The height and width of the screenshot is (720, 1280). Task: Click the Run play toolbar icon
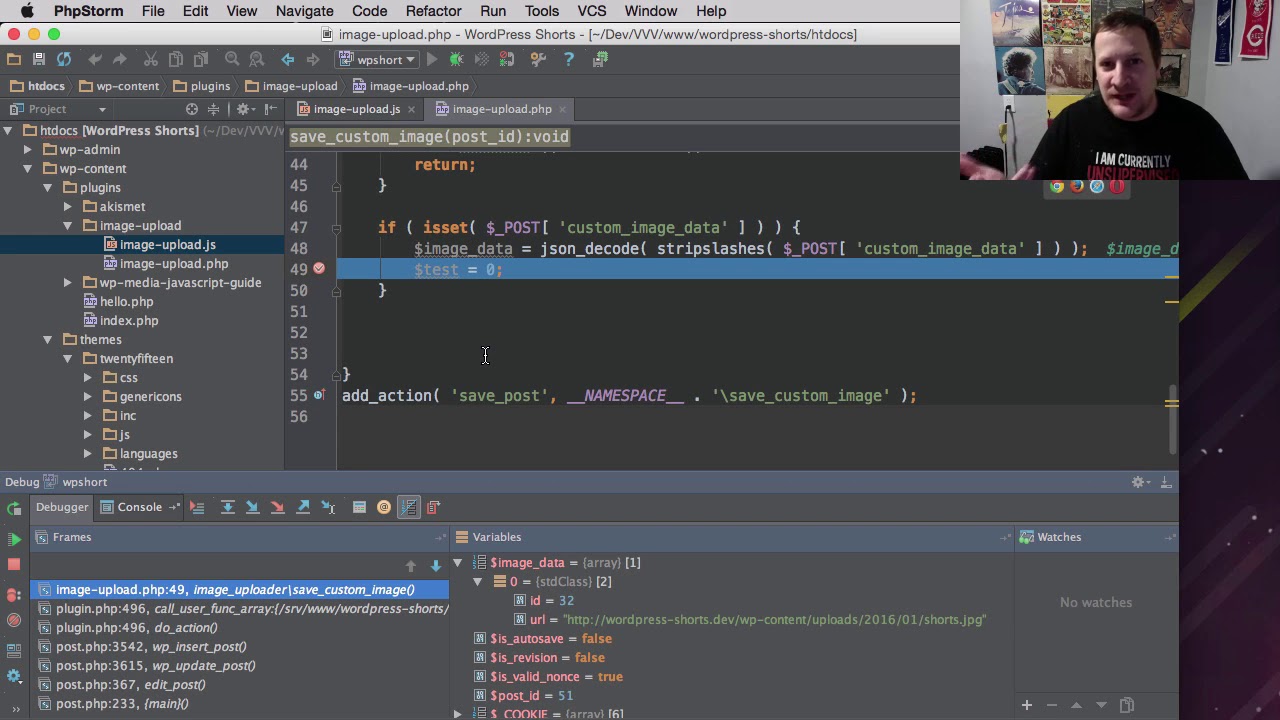click(432, 60)
